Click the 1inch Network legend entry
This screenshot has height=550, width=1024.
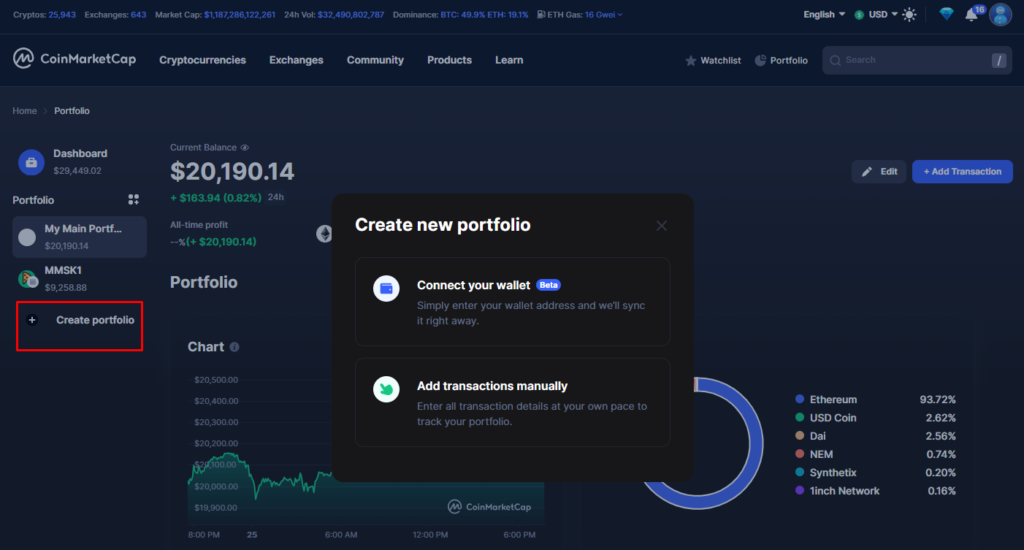tap(875, 491)
